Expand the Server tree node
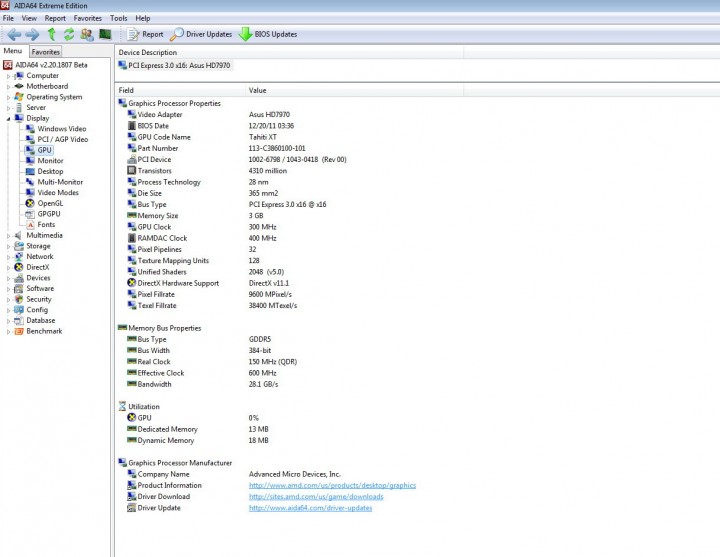Image resolution: width=720 pixels, height=557 pixels. 8,107
